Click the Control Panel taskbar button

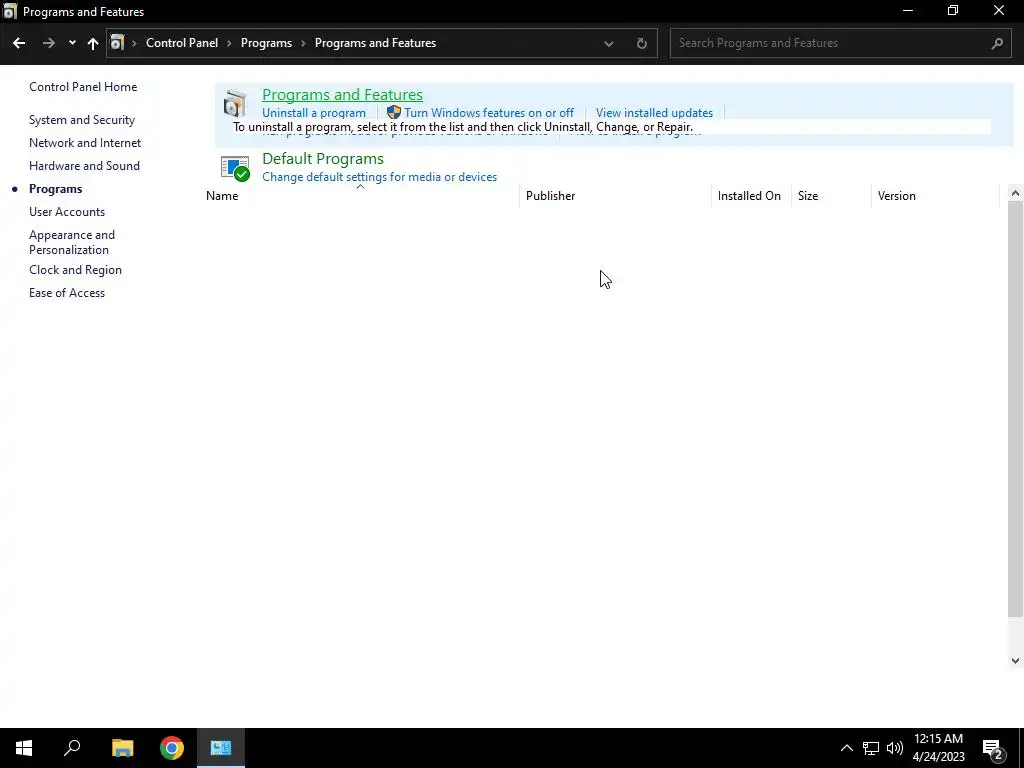click(x=221, y=748)
